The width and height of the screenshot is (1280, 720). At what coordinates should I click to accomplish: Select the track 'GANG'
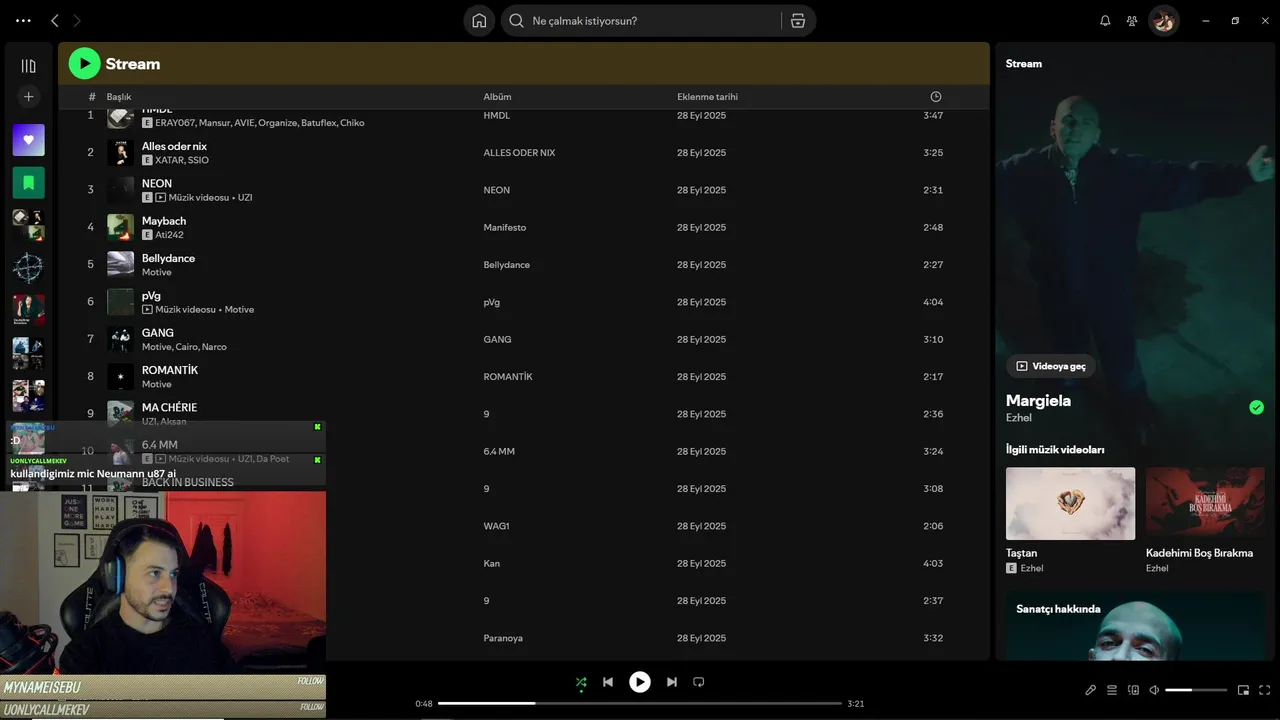[x=158, y=333]
